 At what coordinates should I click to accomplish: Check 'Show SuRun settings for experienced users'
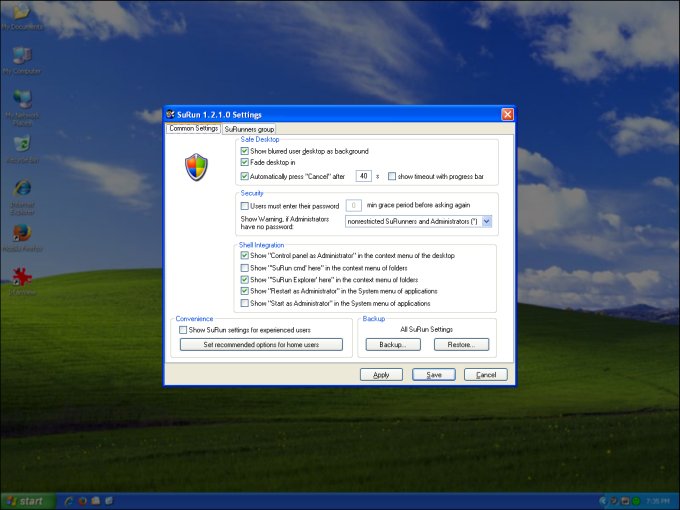click(183, 329)
